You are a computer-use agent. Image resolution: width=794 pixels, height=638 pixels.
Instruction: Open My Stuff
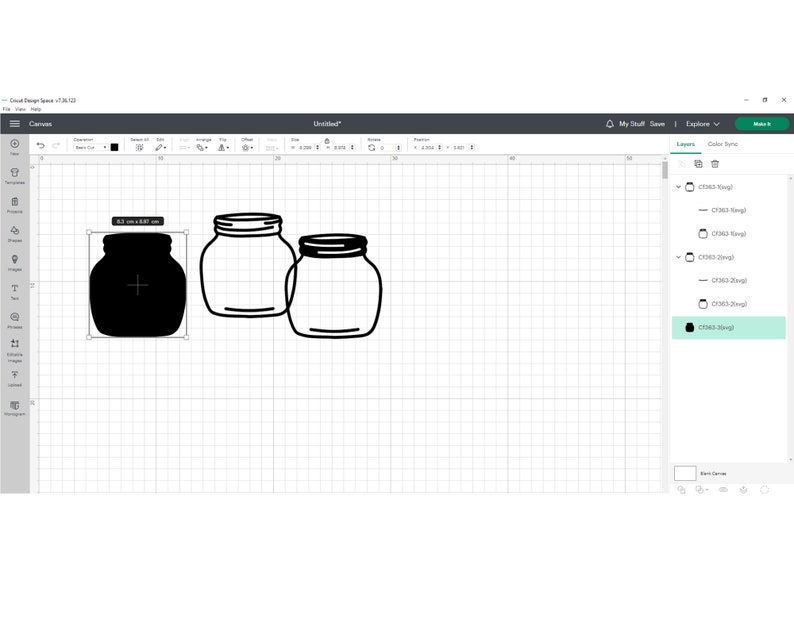(632, 124)
